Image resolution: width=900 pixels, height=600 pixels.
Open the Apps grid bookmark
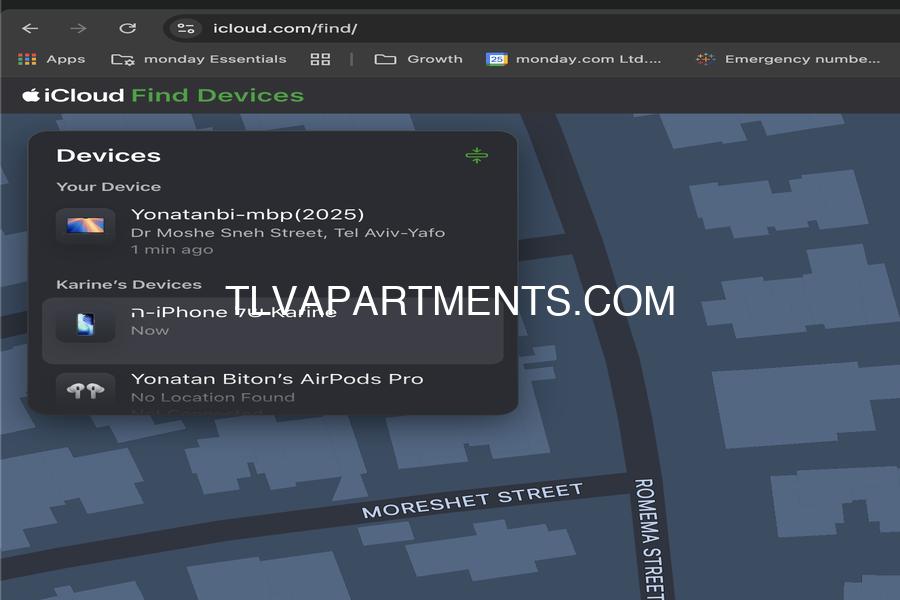52,59
